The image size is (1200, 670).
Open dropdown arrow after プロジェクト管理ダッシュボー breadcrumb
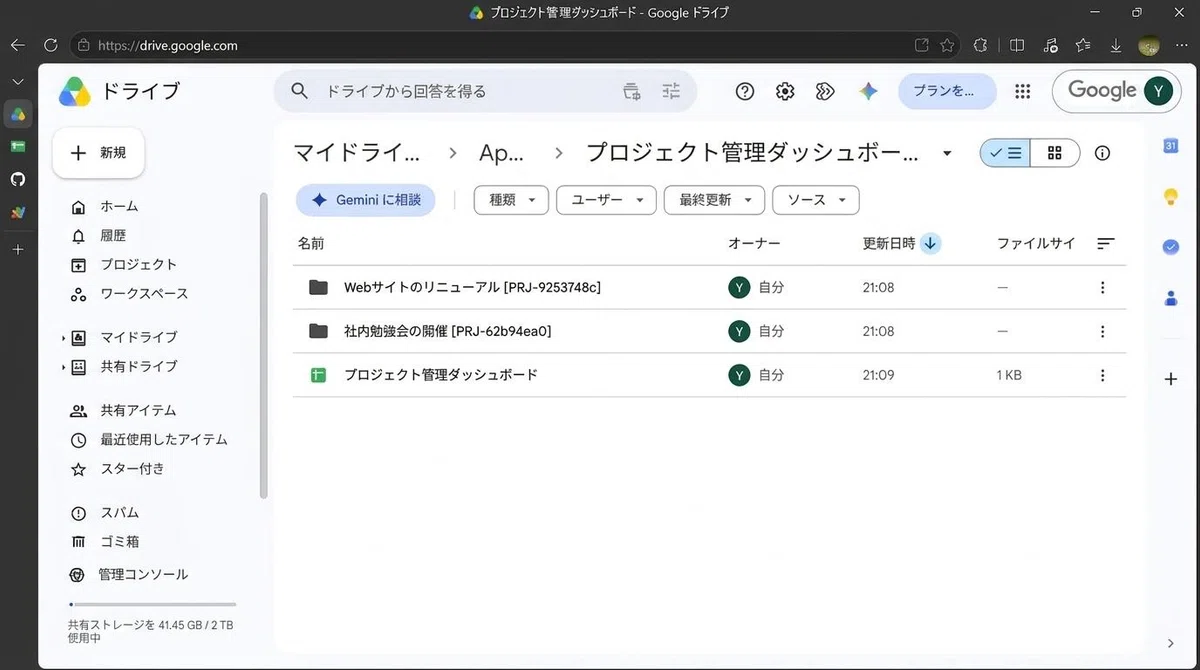[947, 153]
